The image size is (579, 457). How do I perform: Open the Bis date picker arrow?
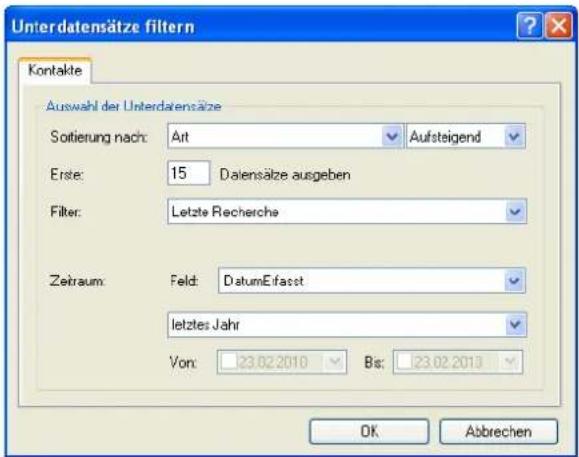pos(511,362)
